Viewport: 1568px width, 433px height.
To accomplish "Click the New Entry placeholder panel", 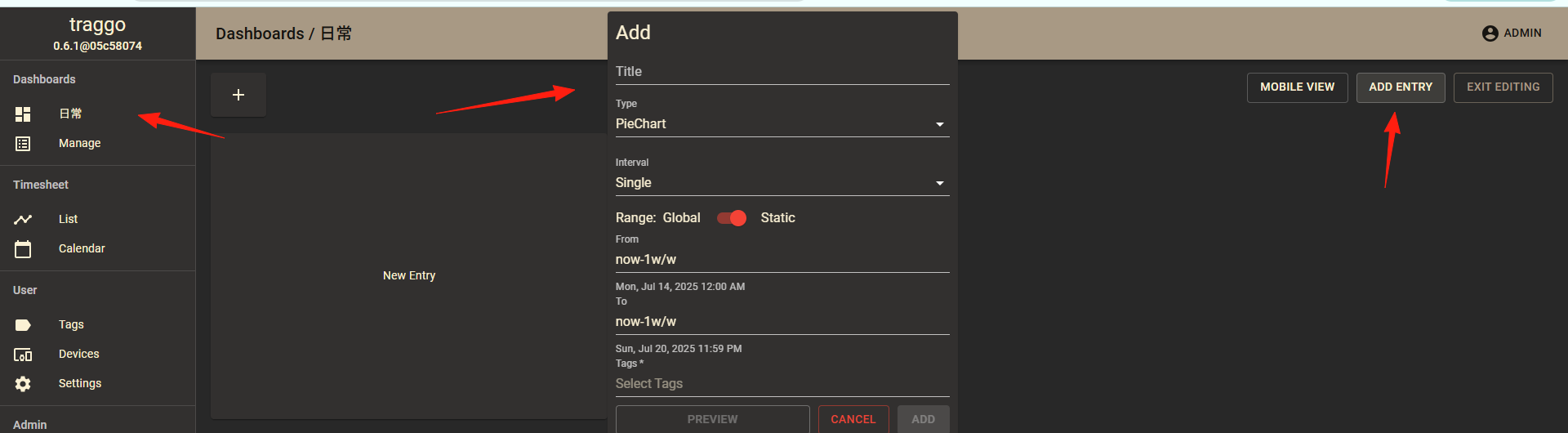I will pos(409,276).
